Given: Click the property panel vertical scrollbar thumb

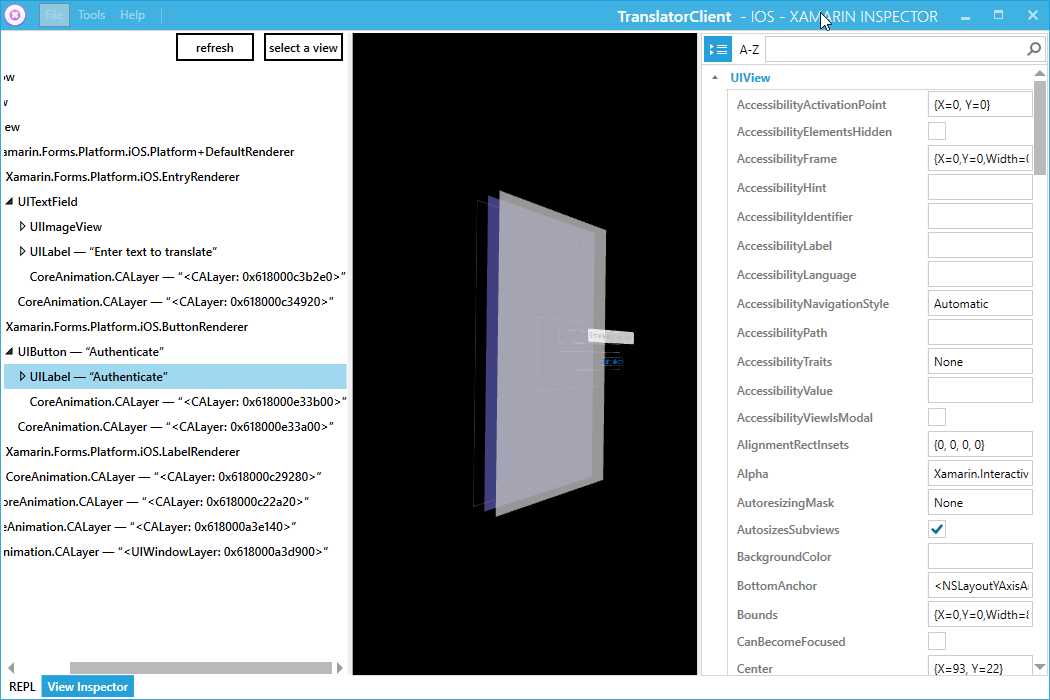Looking at the screenshot, I should [1039, 127].
